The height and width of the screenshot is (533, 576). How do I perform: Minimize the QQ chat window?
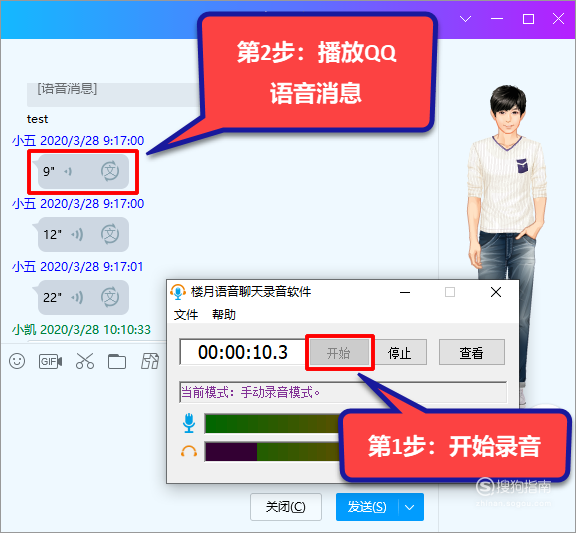coord(497,19)
